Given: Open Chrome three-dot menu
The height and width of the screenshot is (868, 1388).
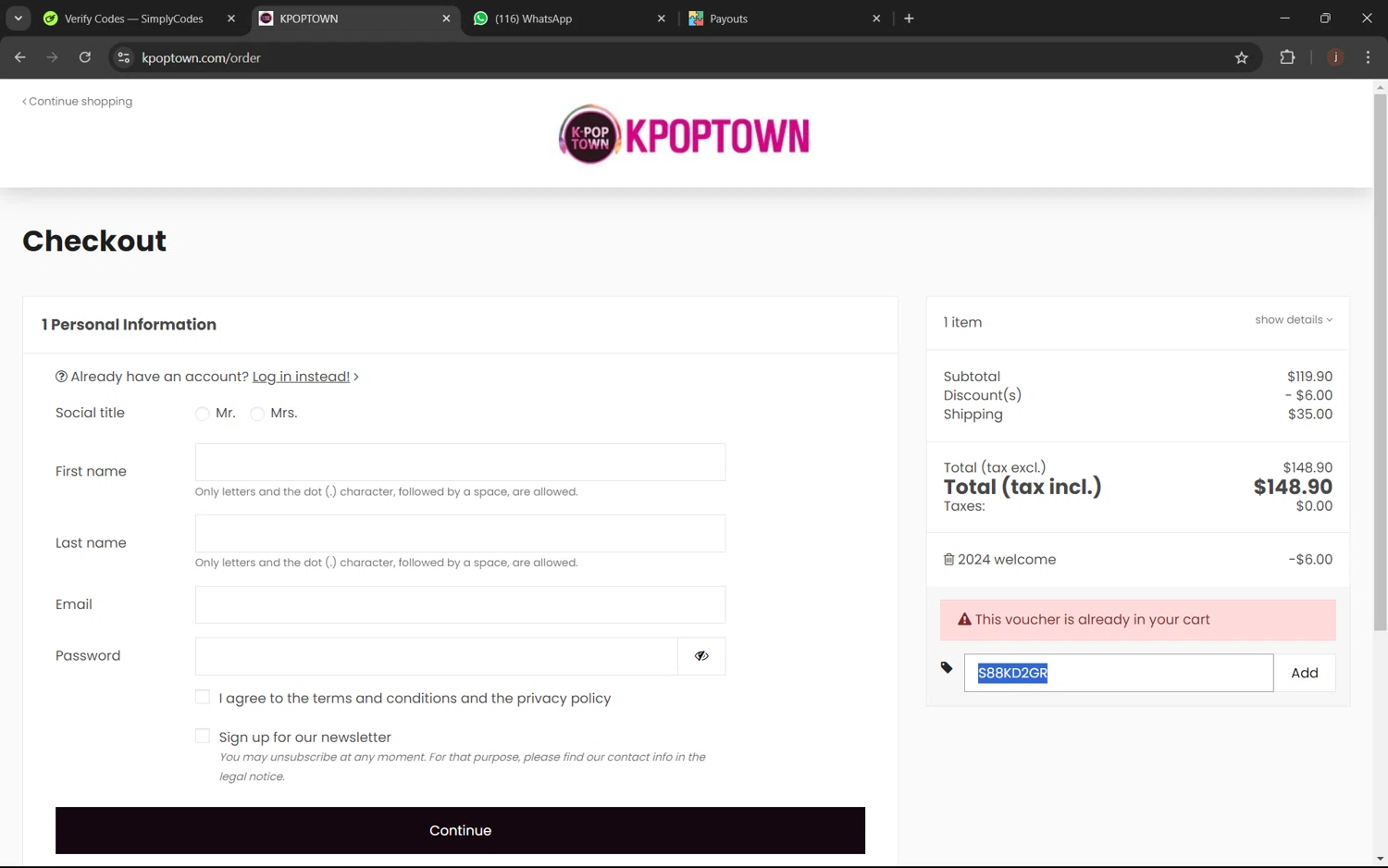Looking at the screenshot, I should (1368, 57).
